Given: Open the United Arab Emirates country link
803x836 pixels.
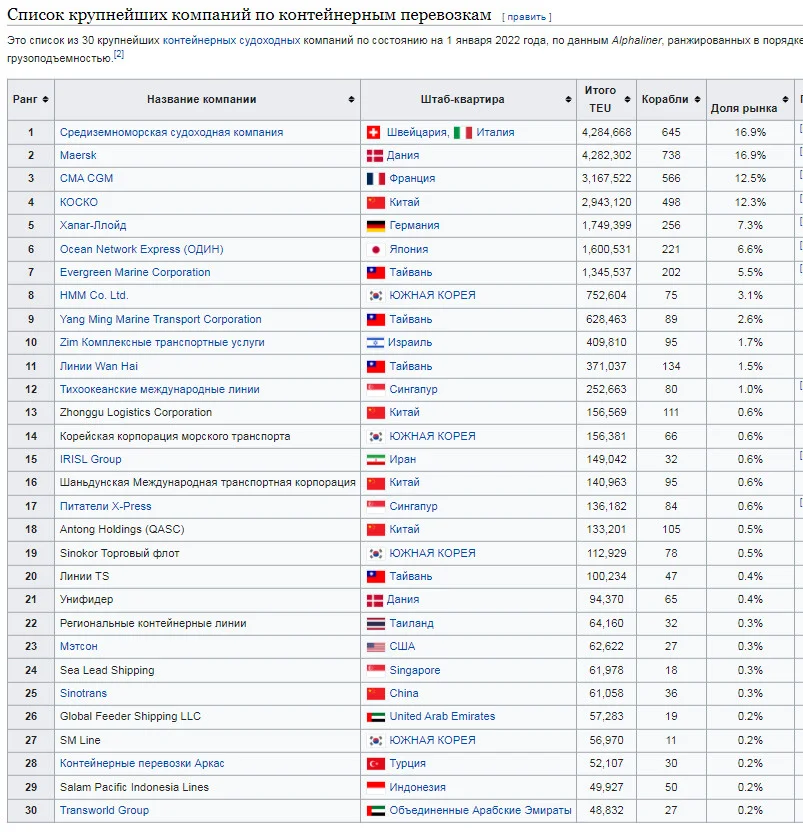Looking at the screenshot, I should coord(442,717).
